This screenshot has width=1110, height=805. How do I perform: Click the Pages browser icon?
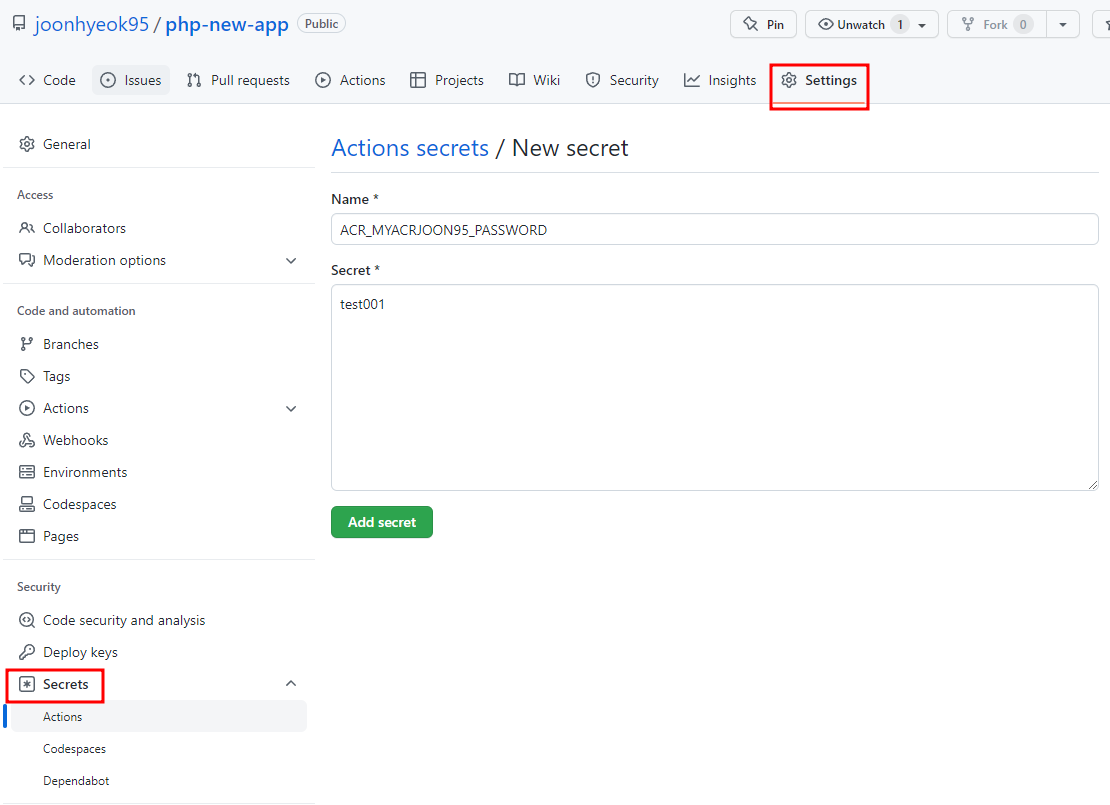(x=27, y=536)
